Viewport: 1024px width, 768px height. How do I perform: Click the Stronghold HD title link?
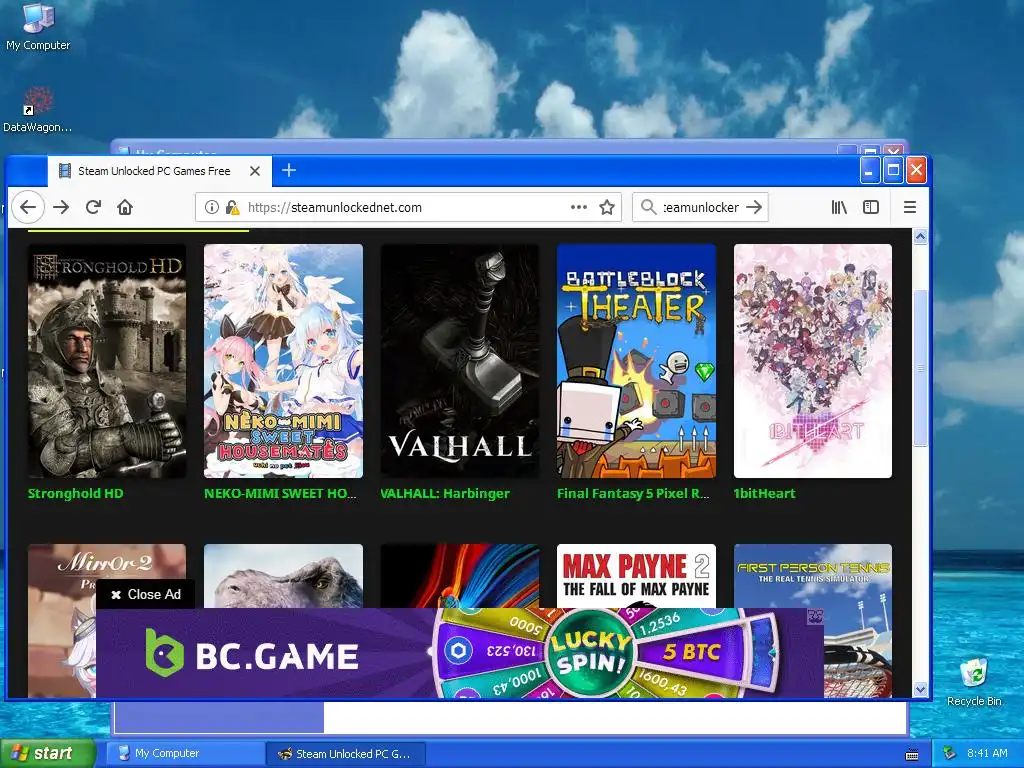point(75,494)
